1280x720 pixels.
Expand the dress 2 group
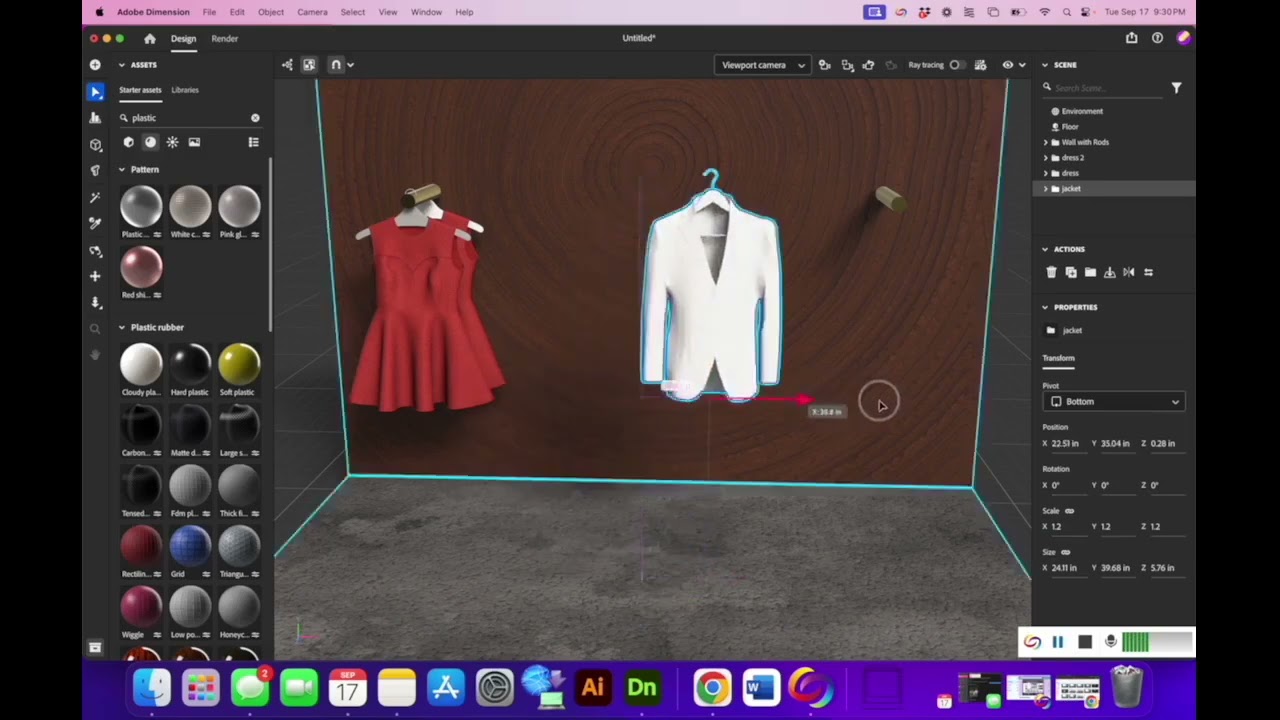click(1046, 158)
